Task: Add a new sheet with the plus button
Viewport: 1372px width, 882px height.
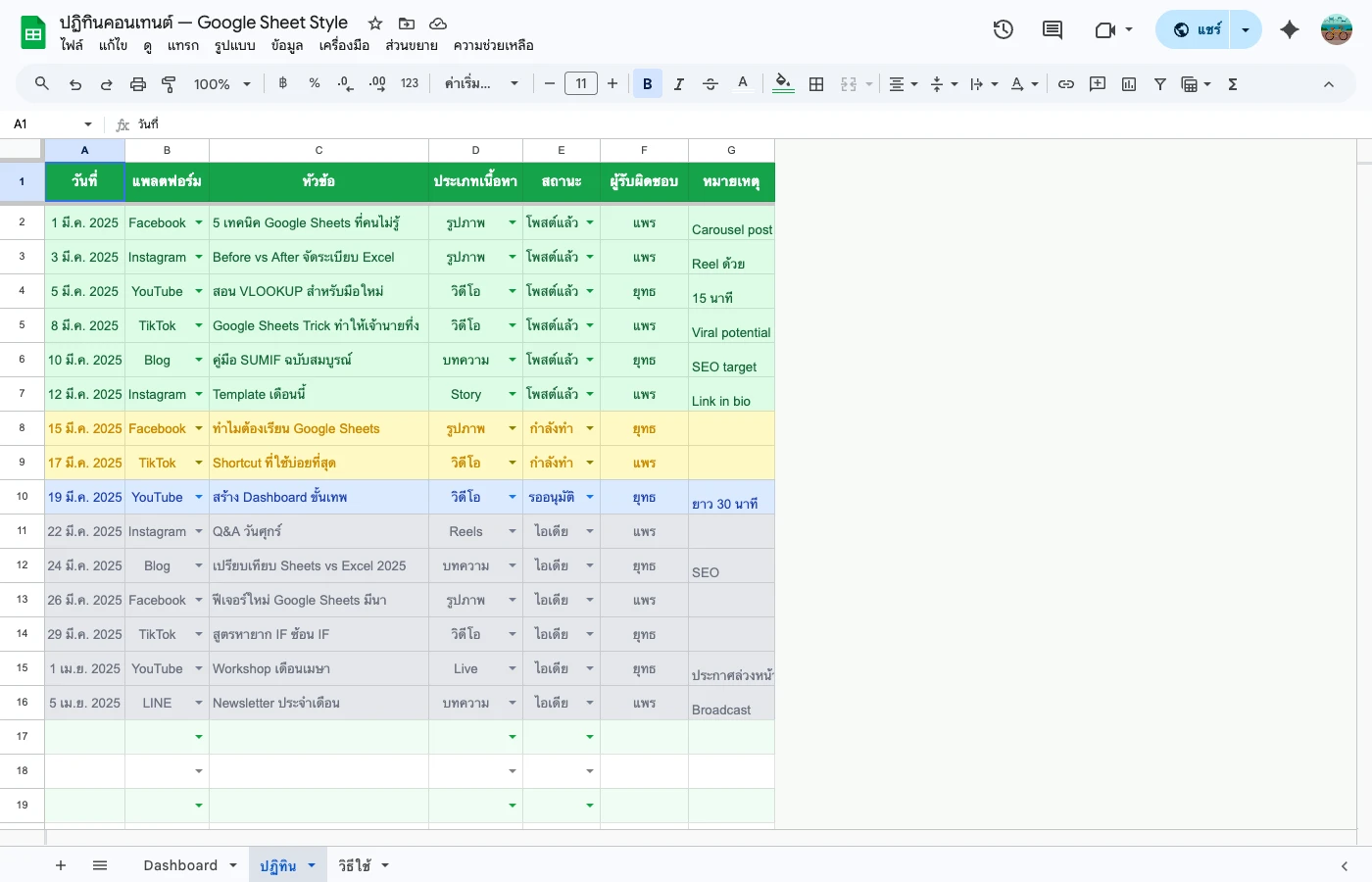Action: point(61,865)
